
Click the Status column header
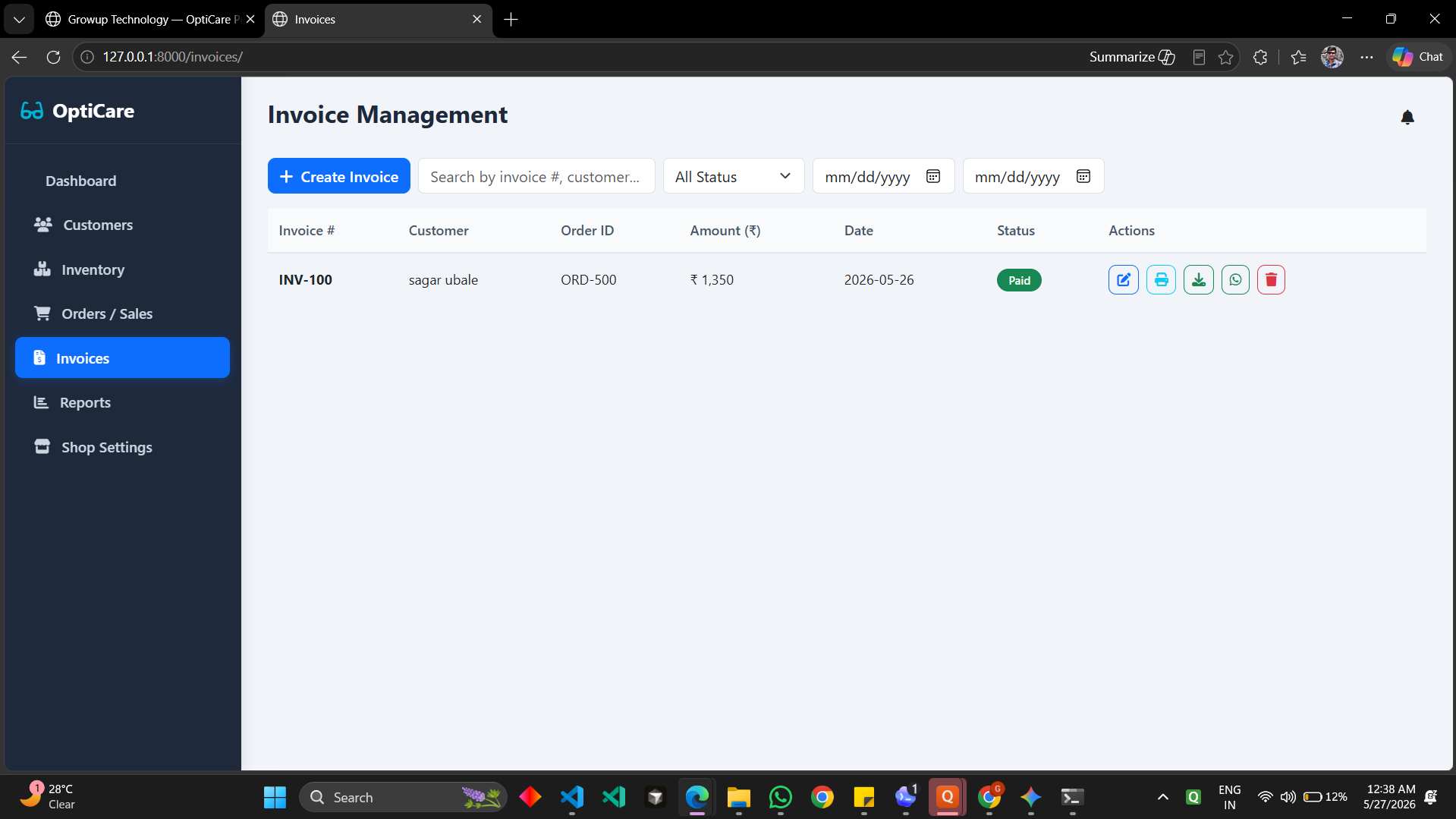pyautogui.click(x=1015, y=230)
